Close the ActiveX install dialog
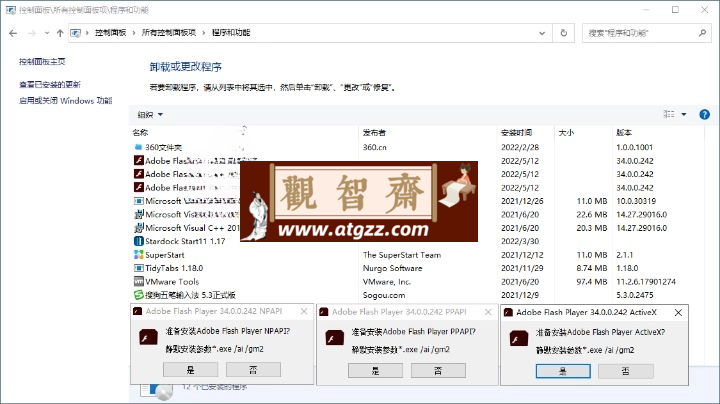Image resolution: width=720 pixels, height=404 pixels. 678,313
